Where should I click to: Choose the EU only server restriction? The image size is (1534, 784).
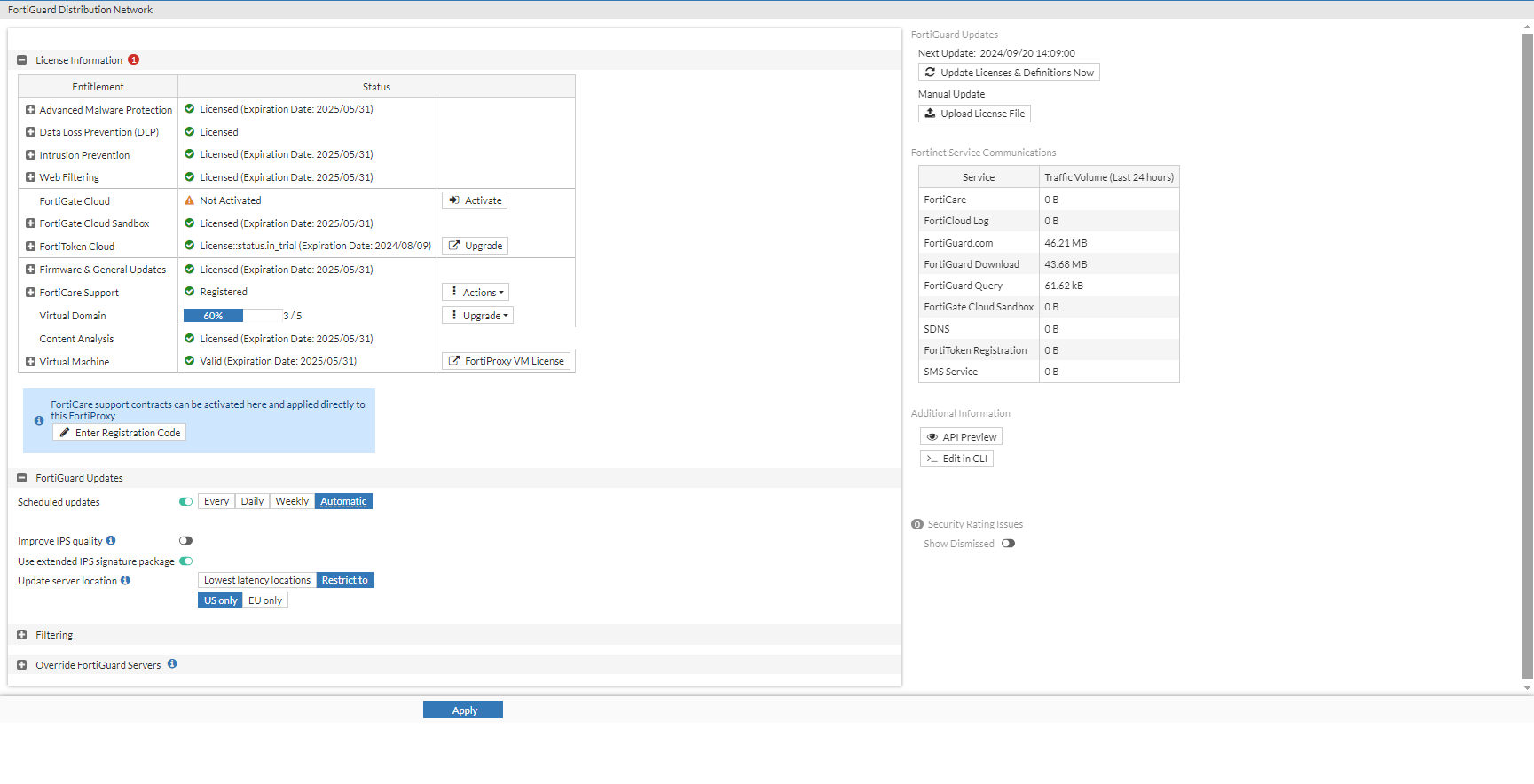265,600
